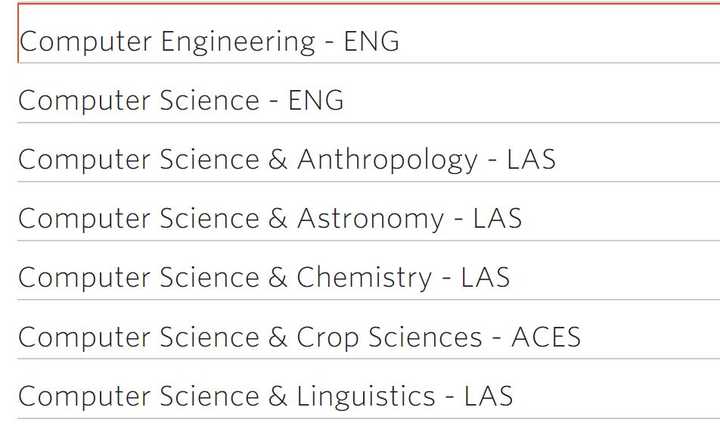
Task: Choose the only ACES college major
Action: click(x=369, y=330)
